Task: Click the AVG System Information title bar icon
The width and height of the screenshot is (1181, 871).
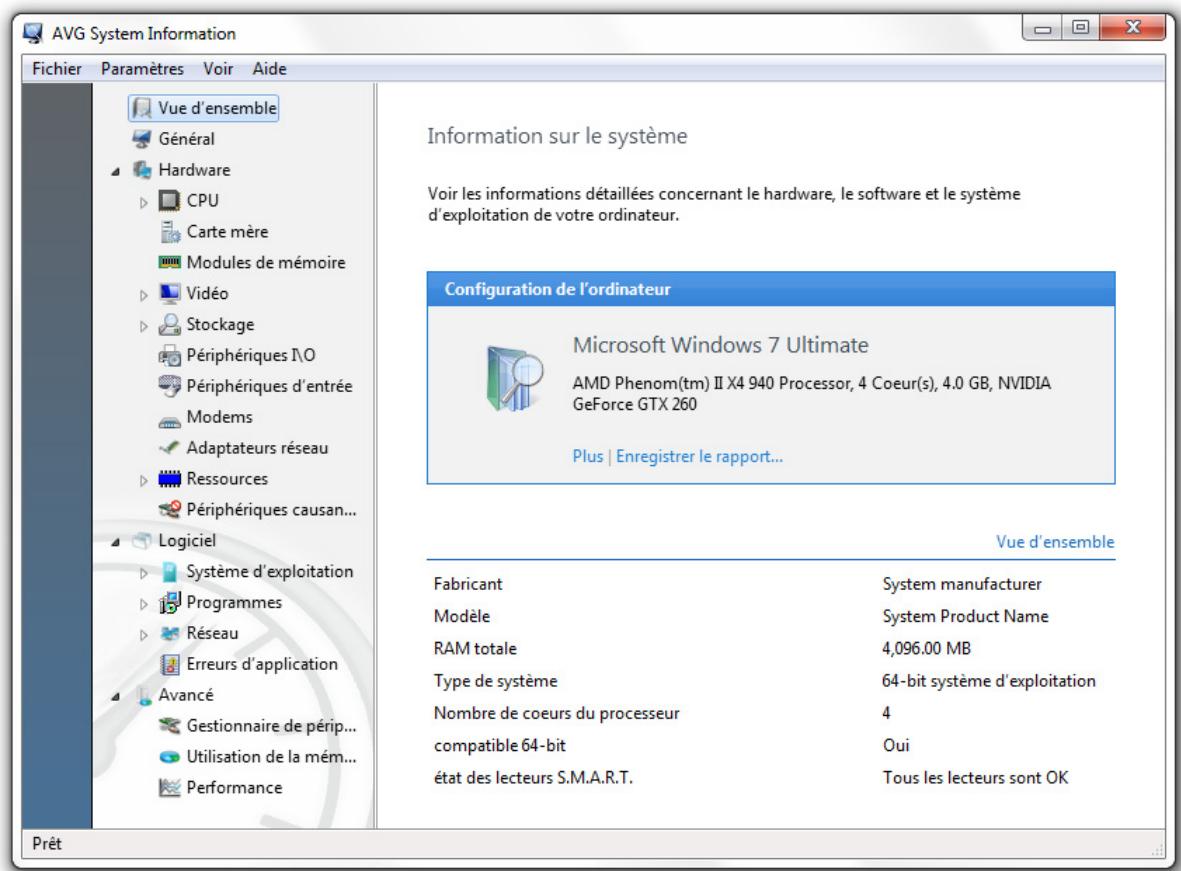Action: [33, 33]
